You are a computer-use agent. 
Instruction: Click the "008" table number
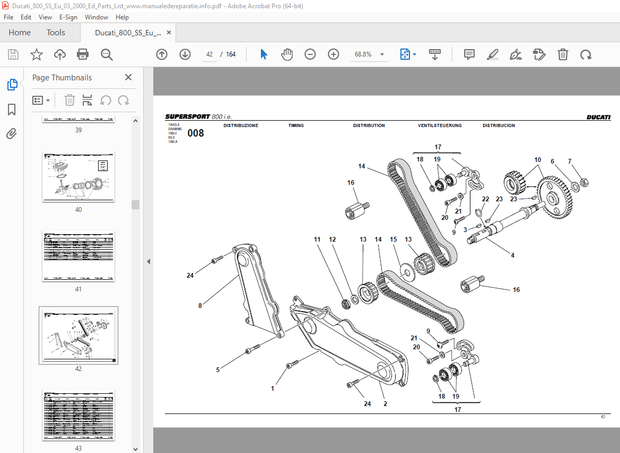(x=196, y=133)
